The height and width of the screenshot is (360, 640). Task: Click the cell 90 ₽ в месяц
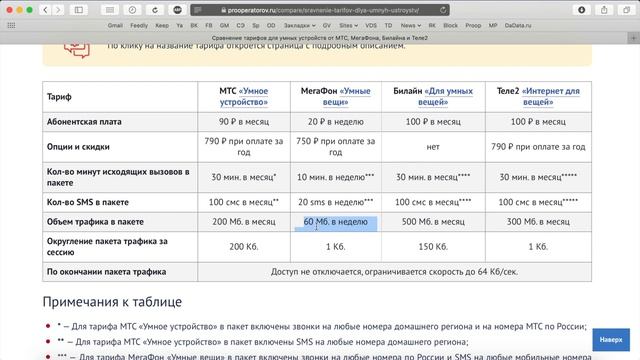click(x=244, y=122)
